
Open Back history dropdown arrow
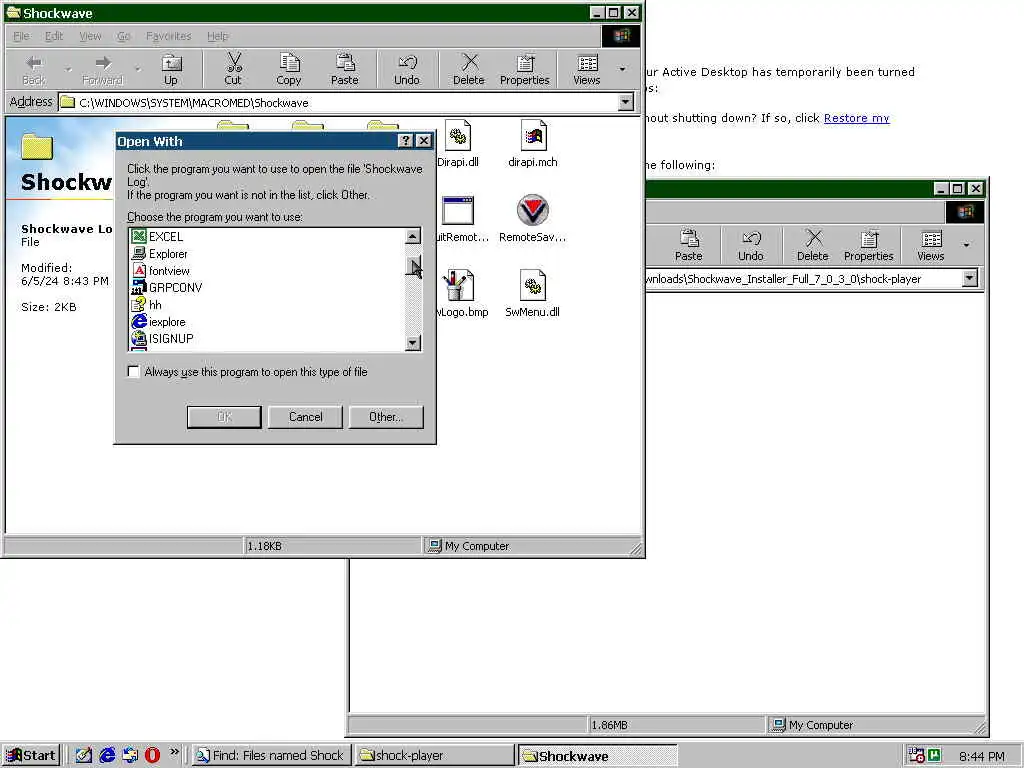click(68, 69)
